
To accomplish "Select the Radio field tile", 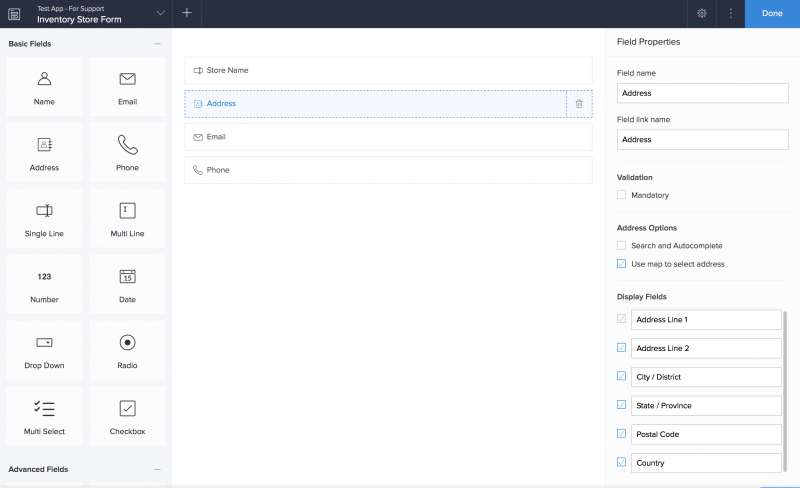I will (x=127, y=350).
